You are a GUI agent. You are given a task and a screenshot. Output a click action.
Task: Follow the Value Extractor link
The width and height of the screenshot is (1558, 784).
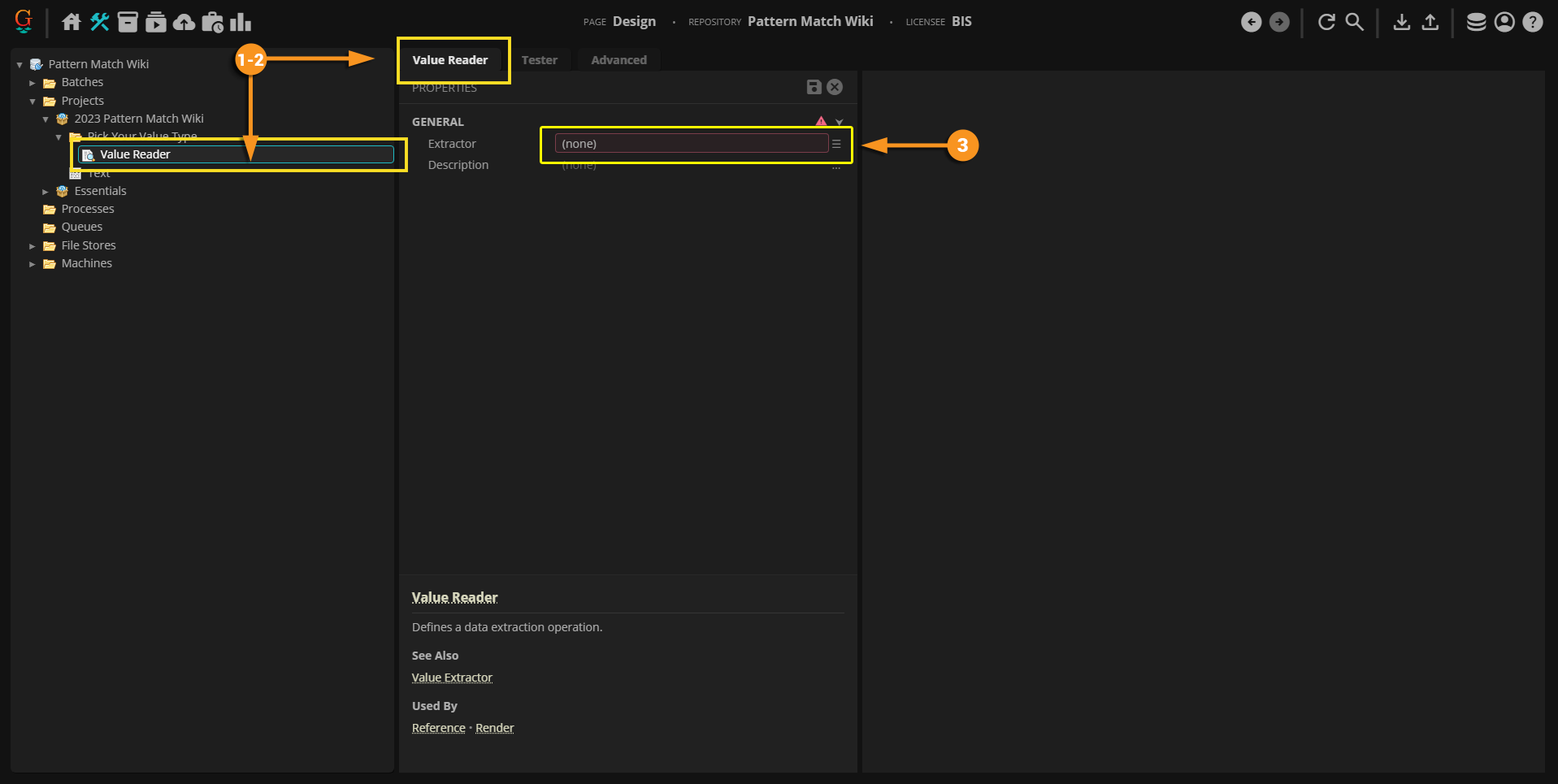point(452,678)
